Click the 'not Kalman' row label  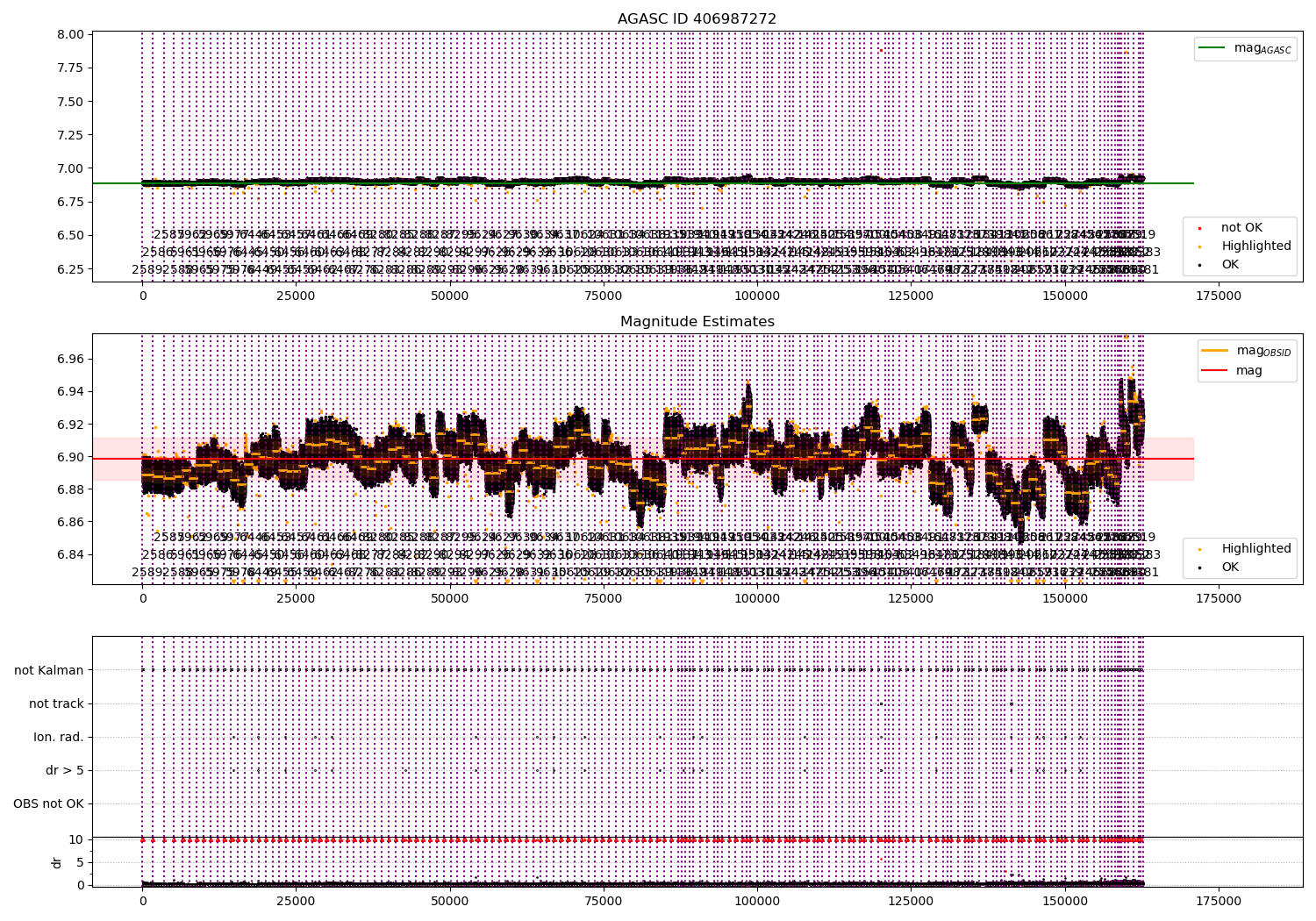point(49,671)
